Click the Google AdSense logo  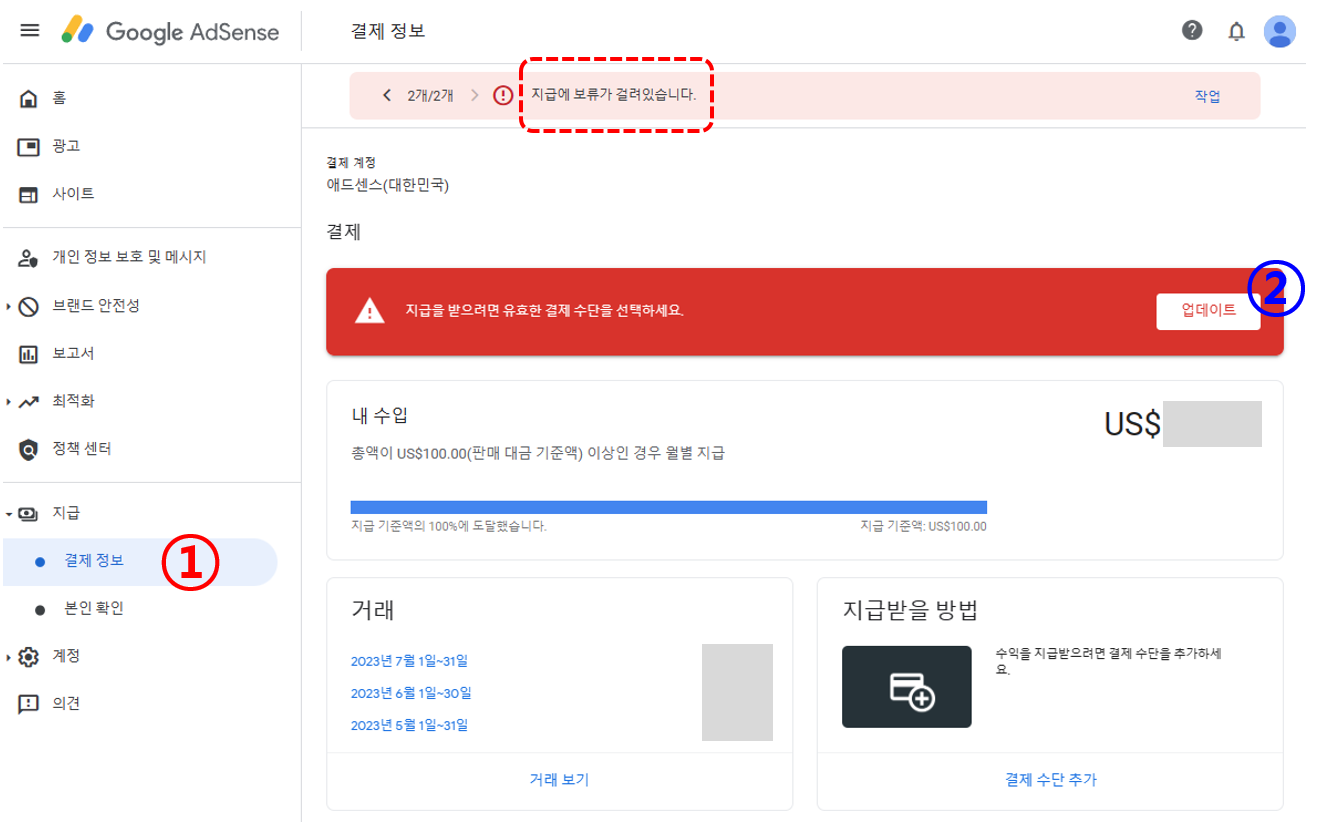tap(170, 31)
